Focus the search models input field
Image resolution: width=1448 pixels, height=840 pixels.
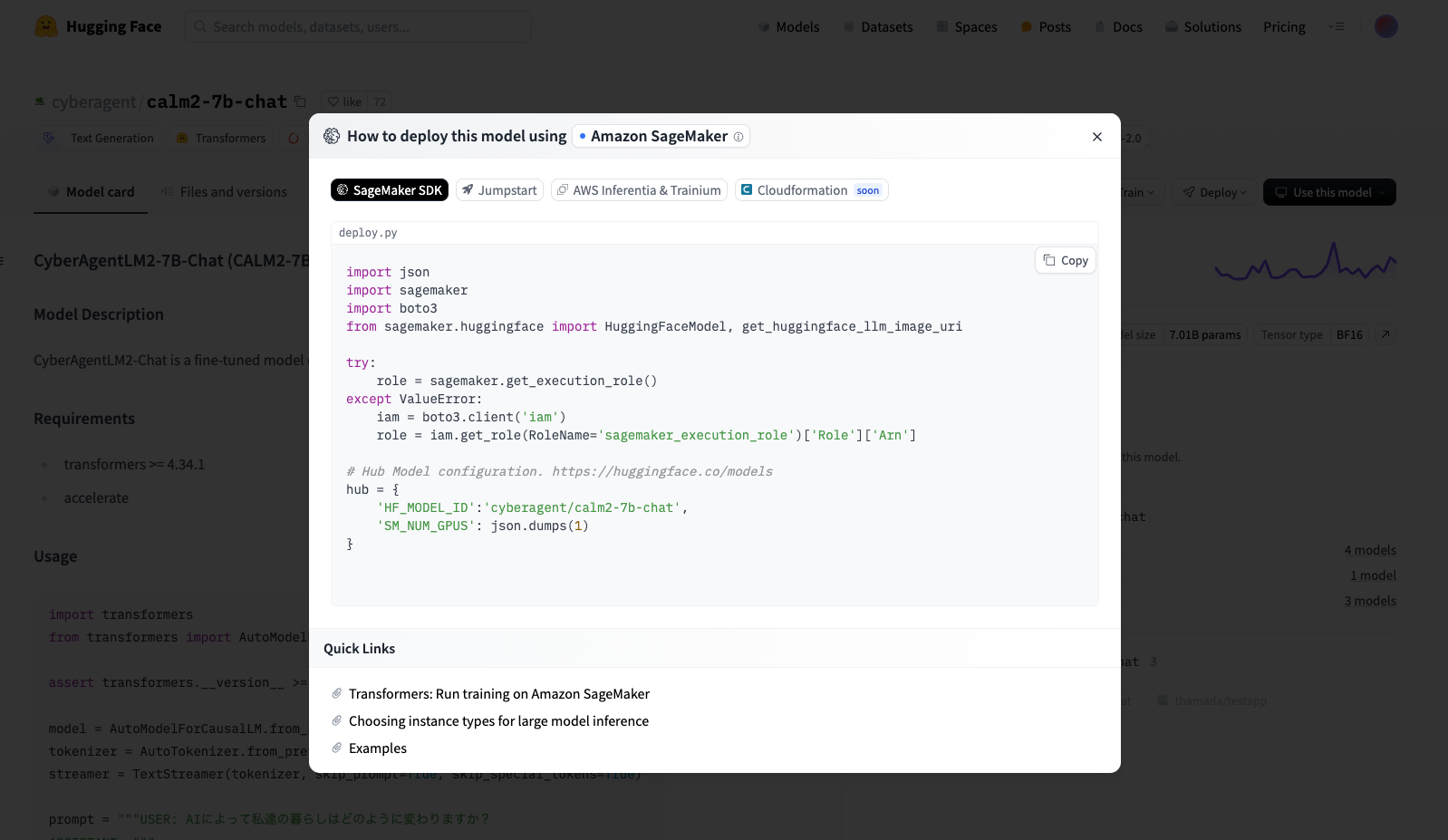tap(358, 26)
